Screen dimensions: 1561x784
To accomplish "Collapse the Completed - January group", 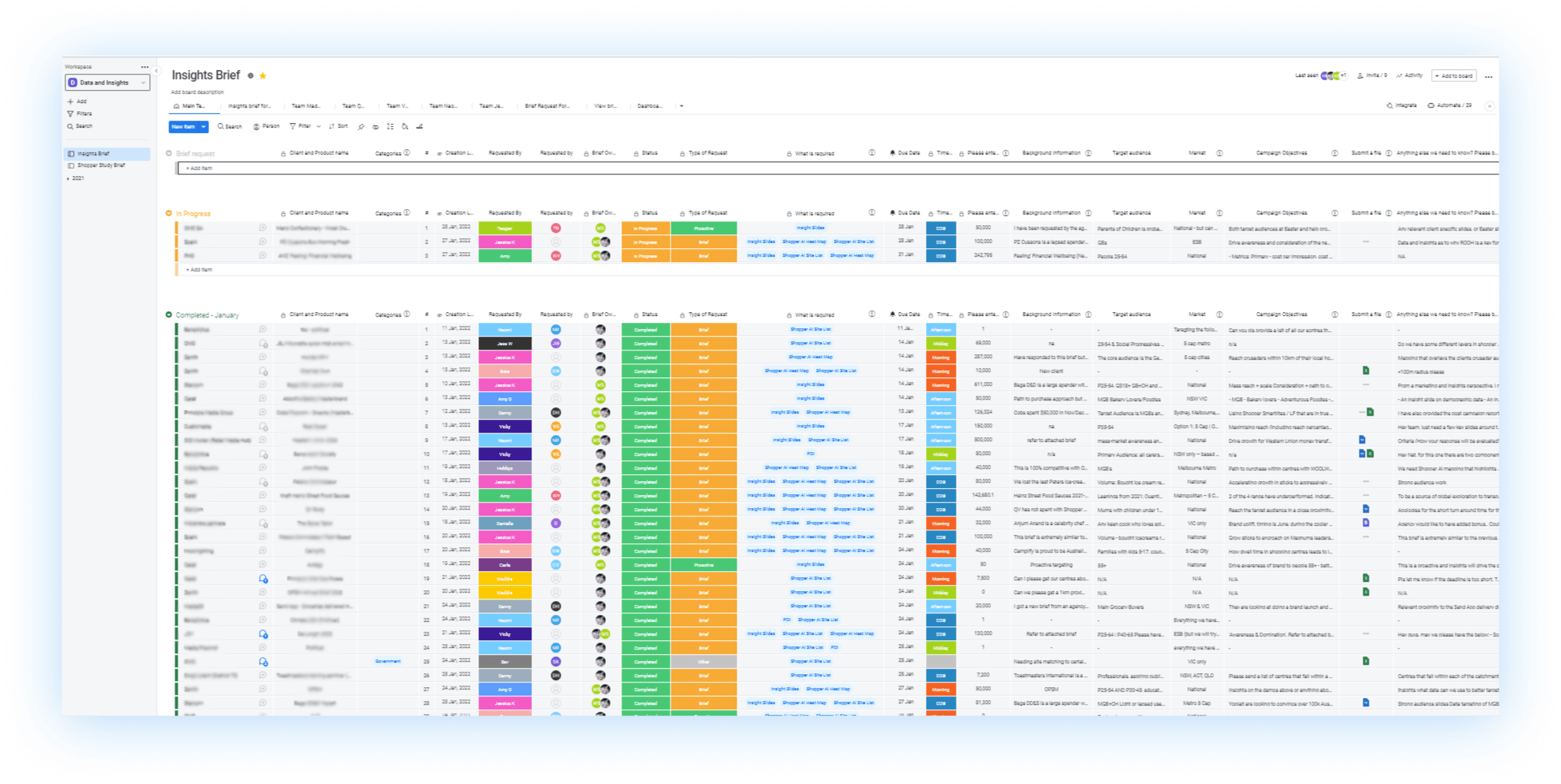I will (x=169, y=314).
